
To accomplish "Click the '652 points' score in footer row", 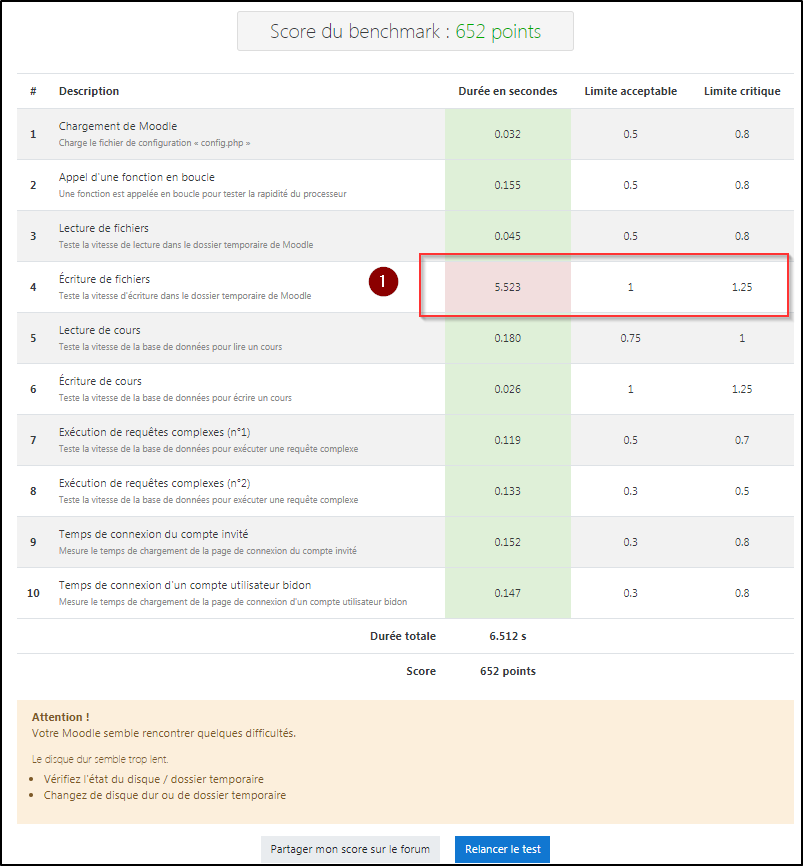I will click(508, 671).
